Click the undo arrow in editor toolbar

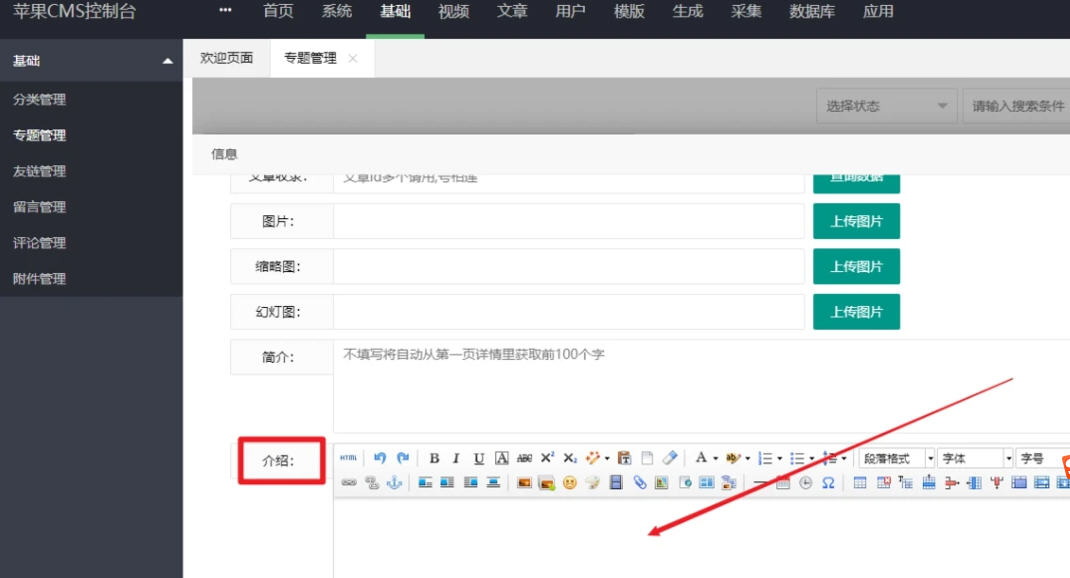click(380, 458)
